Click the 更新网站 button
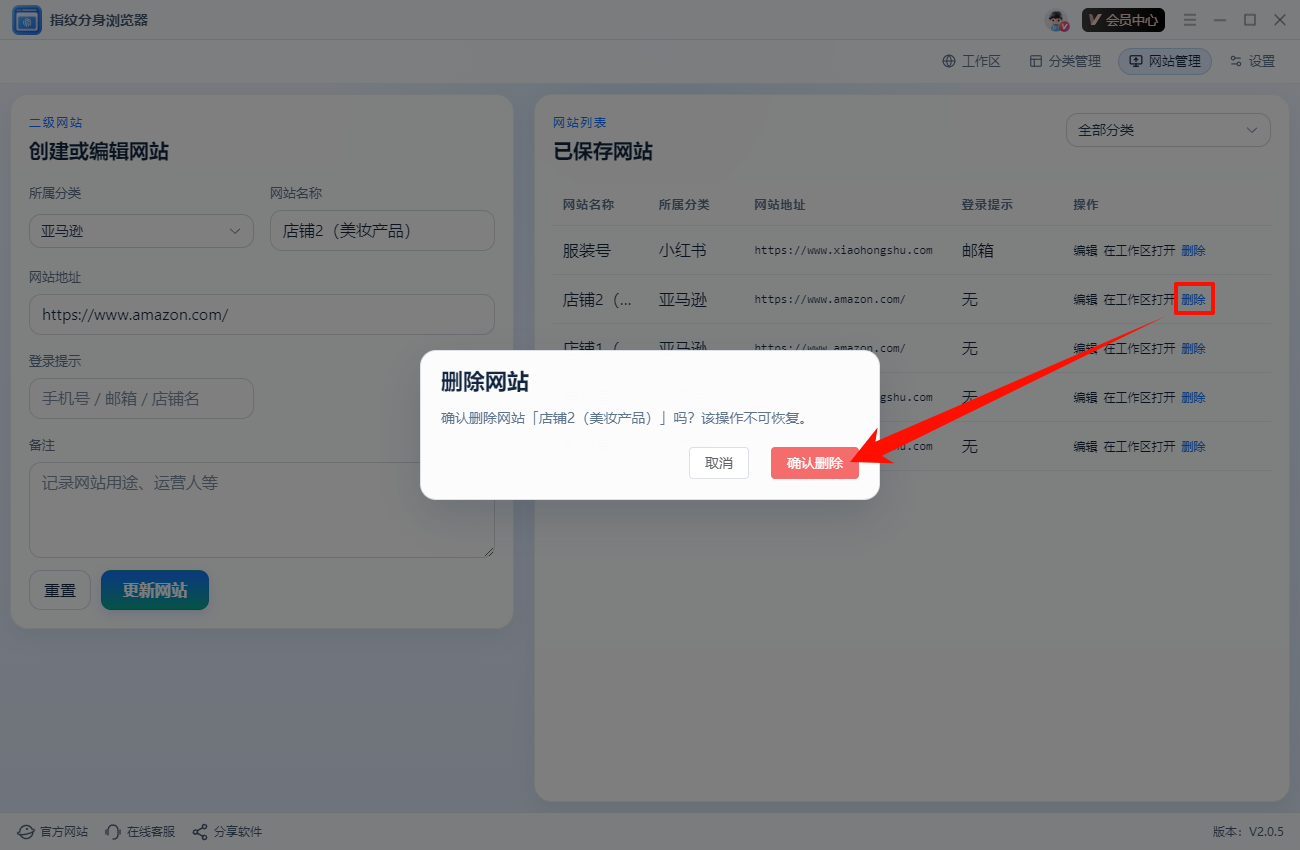 [155, 590]
